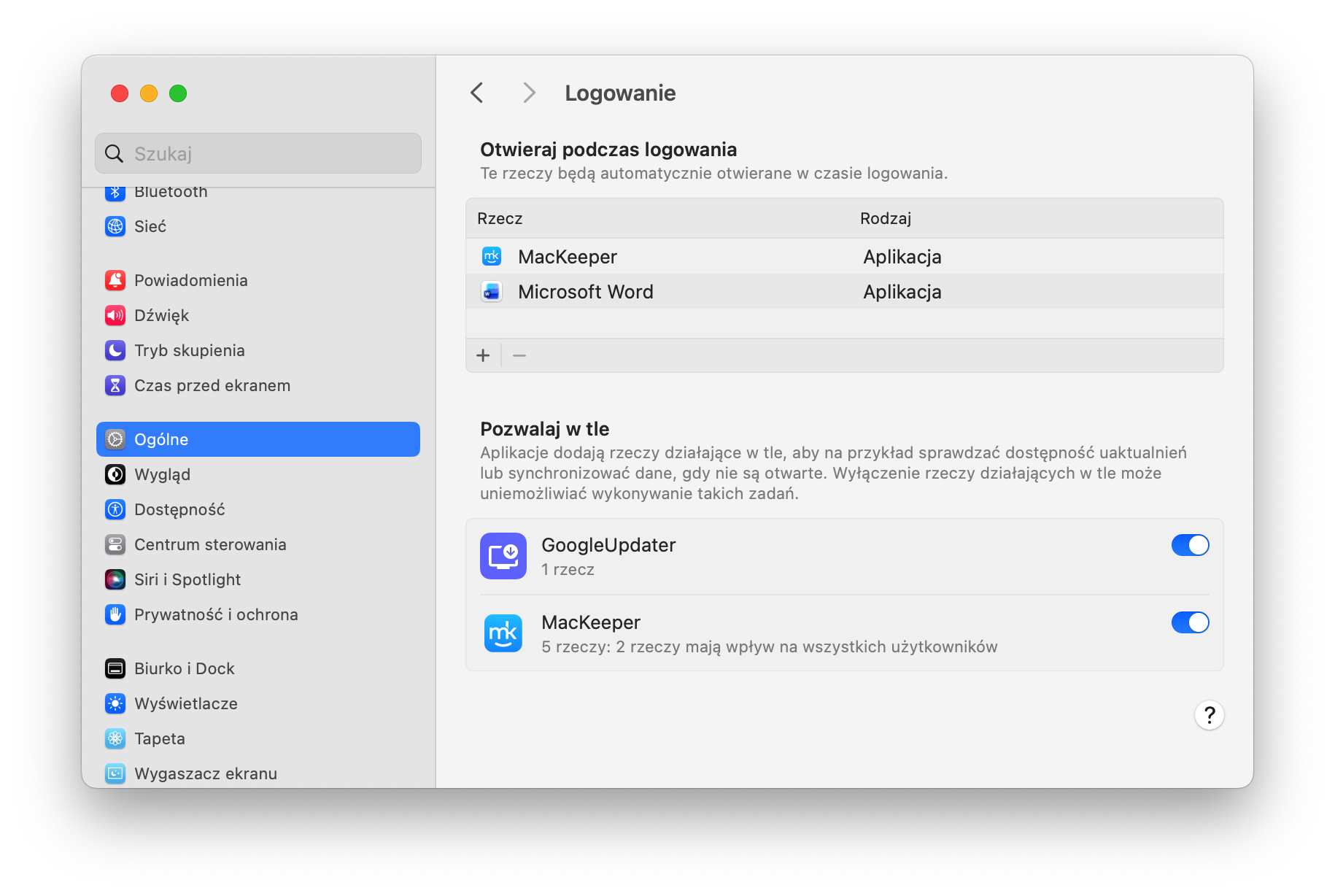The height and width of the screenshot is (896, 1335).
Task: Select the Dźwięk speaker icon
Action: 115,315
